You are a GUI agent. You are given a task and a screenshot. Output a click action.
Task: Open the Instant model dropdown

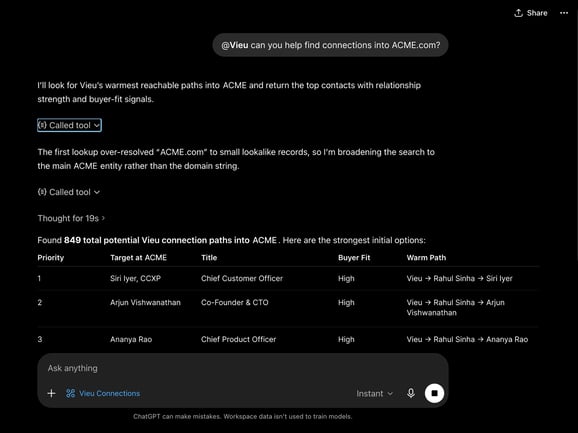click(x=374, y=394)
